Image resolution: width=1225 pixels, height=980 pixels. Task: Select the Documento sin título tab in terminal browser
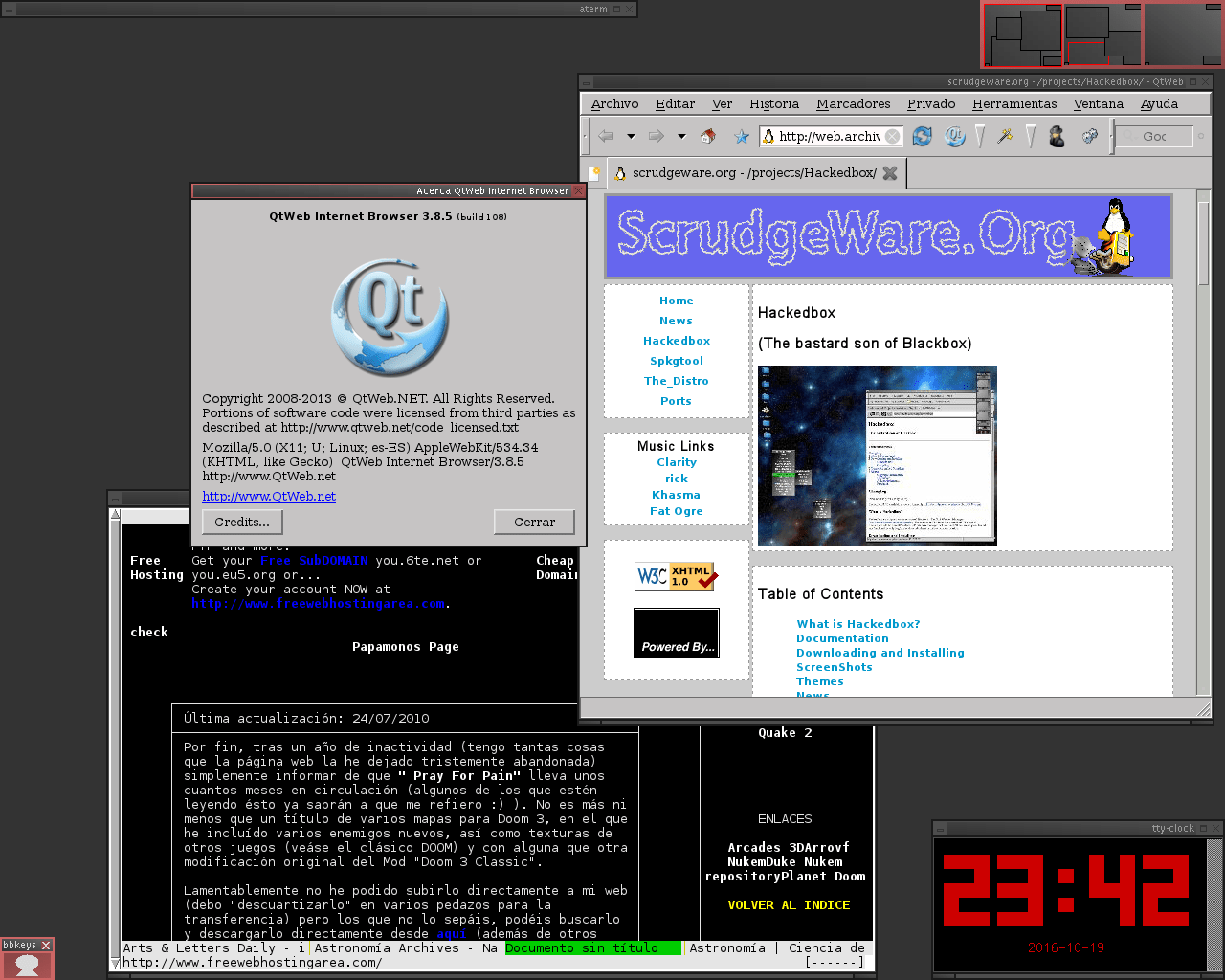592,947
